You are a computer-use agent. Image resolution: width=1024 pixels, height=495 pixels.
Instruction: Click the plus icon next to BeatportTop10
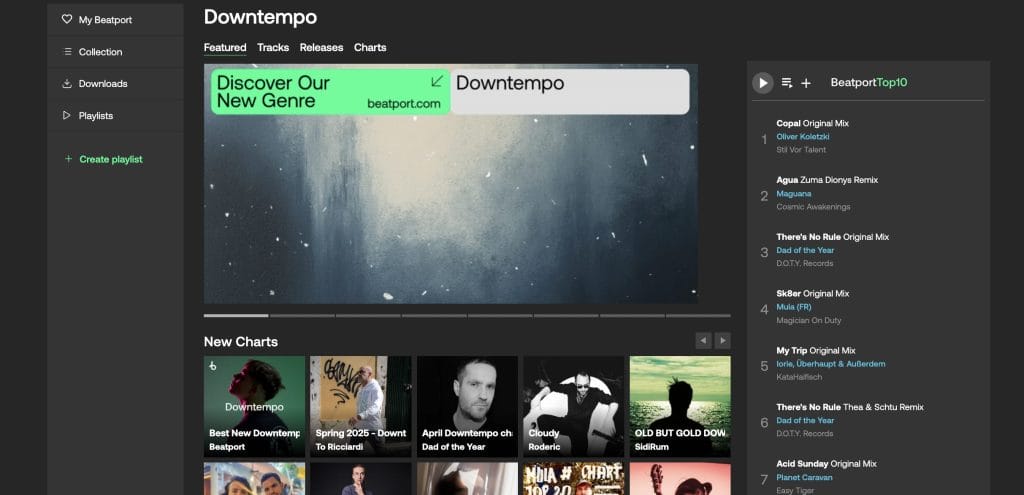[x=806, y=83]
